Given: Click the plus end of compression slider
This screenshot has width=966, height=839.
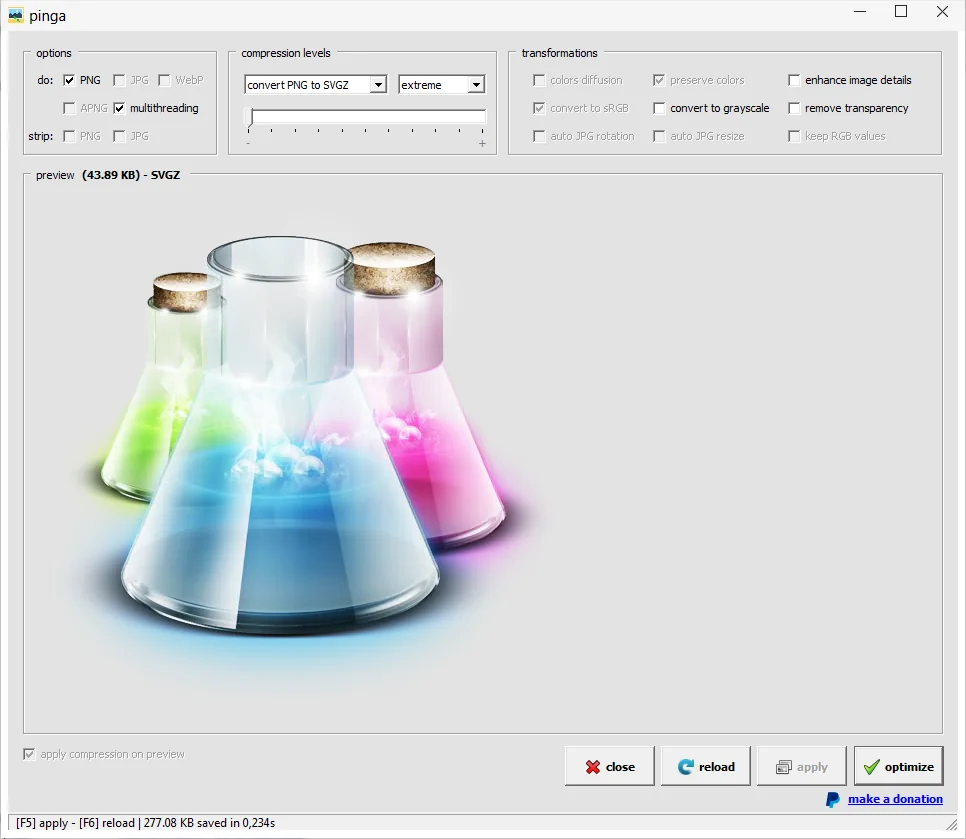Looking at the screenshot, I should pyautogui.click(x=482, y=144).
